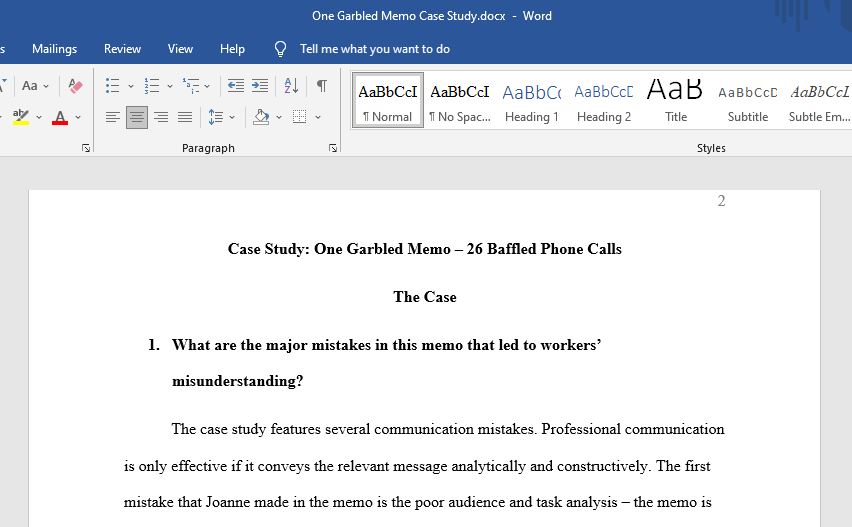The image size is (852, 527).
Task: Click the word 'misunderstanding?' in the question
Action: click(237, 381)
